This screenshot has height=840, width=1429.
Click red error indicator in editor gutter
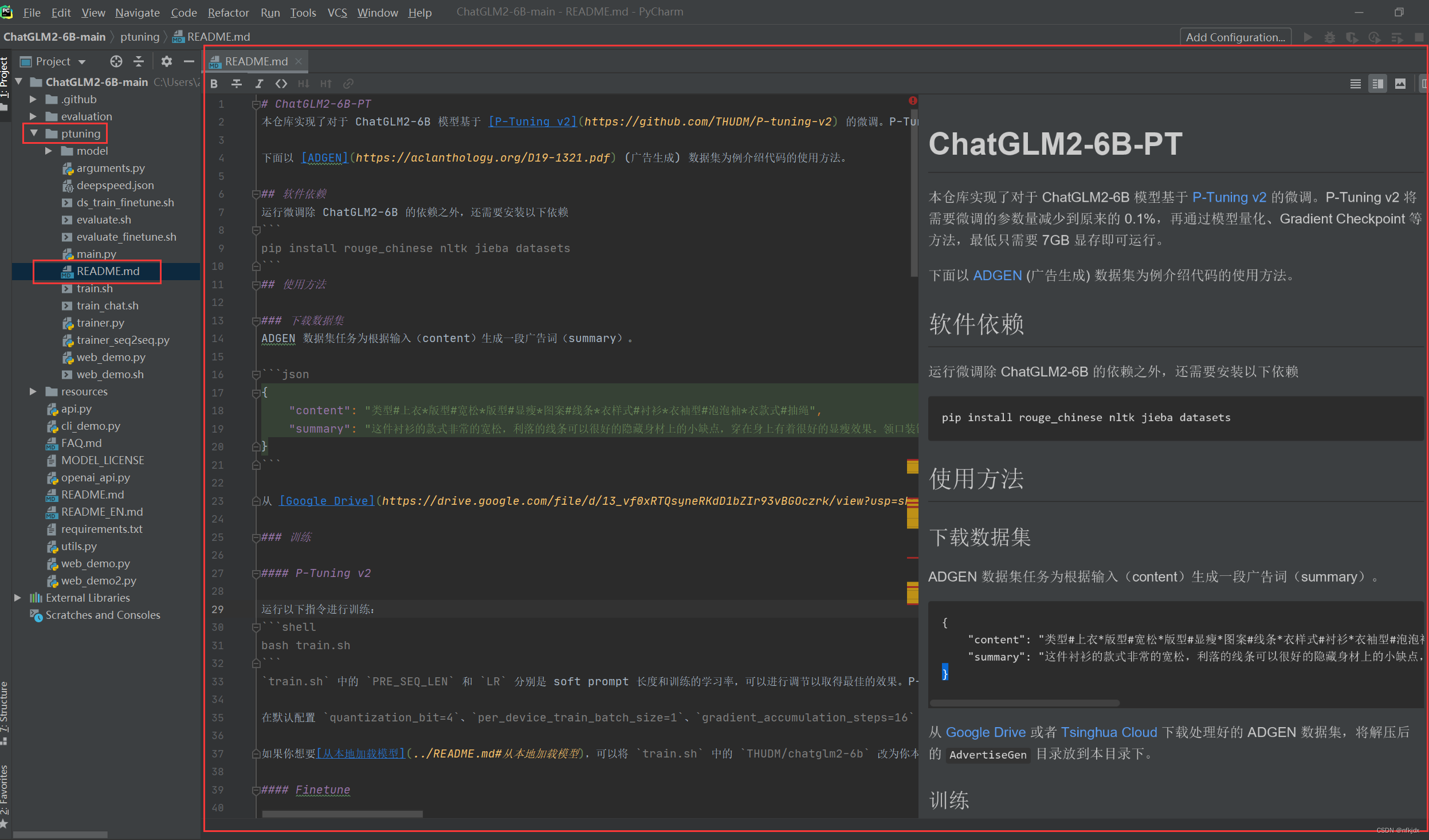click(913, 101)
